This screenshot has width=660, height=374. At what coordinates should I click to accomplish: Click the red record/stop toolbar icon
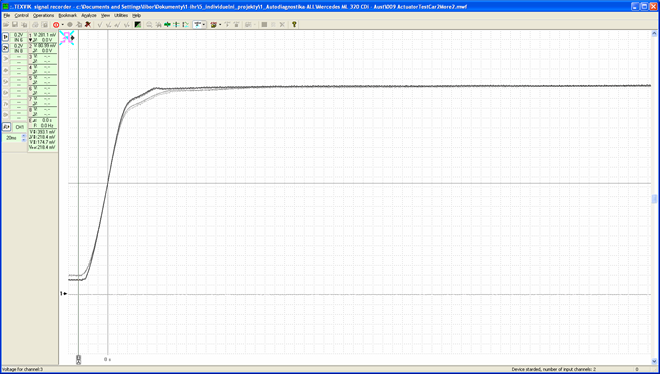click(56, 25)
